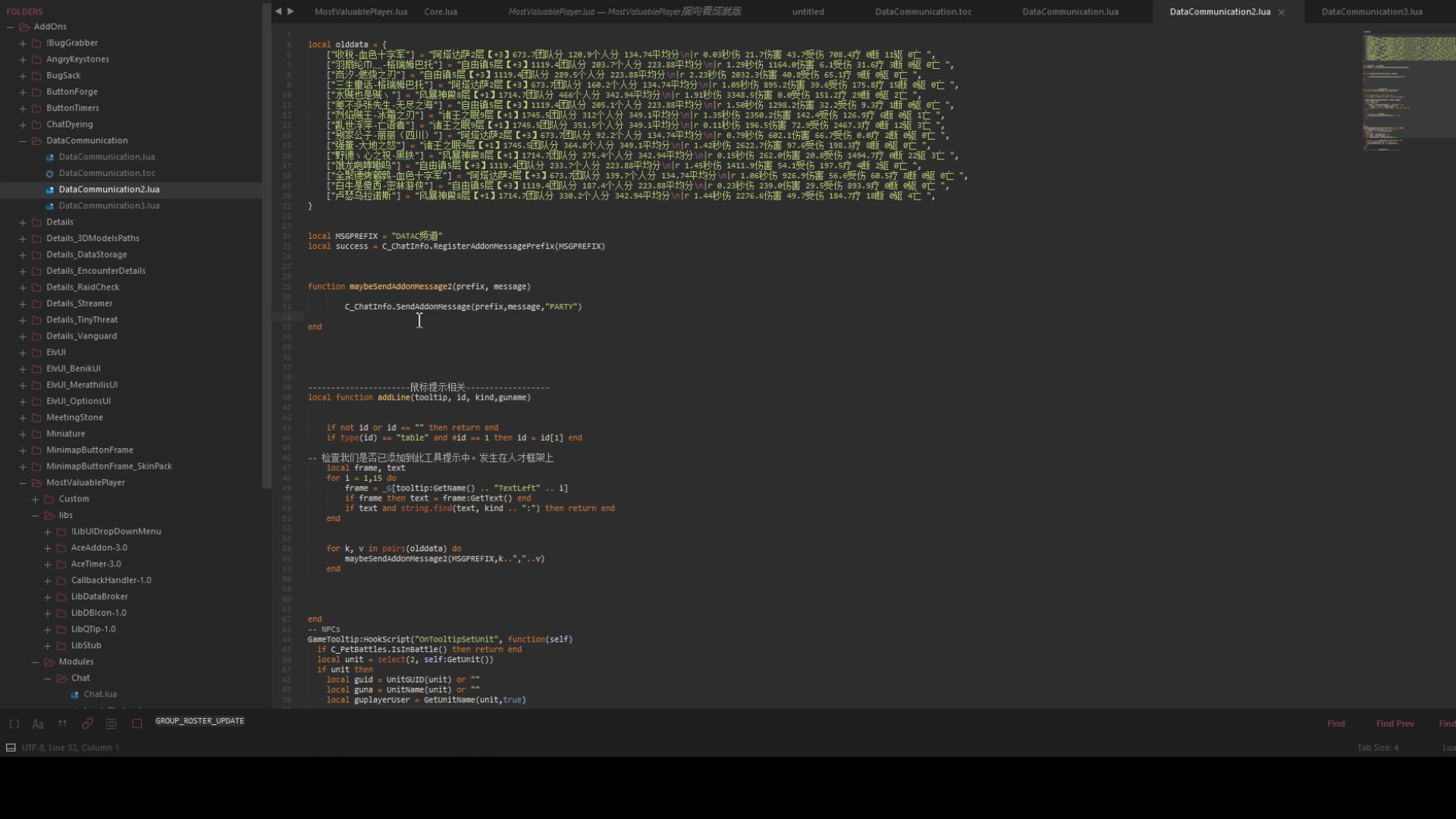
Task: Click the open folder icon beside DataCommunication
Action: (x=36, y=141)
